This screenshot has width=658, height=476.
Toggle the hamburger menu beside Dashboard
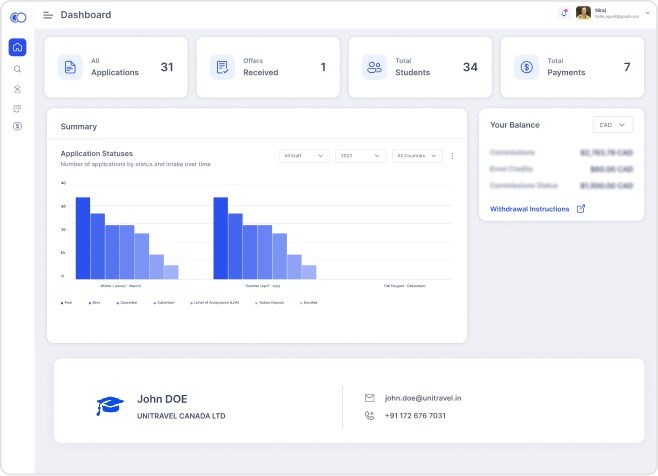click(48, 15)
